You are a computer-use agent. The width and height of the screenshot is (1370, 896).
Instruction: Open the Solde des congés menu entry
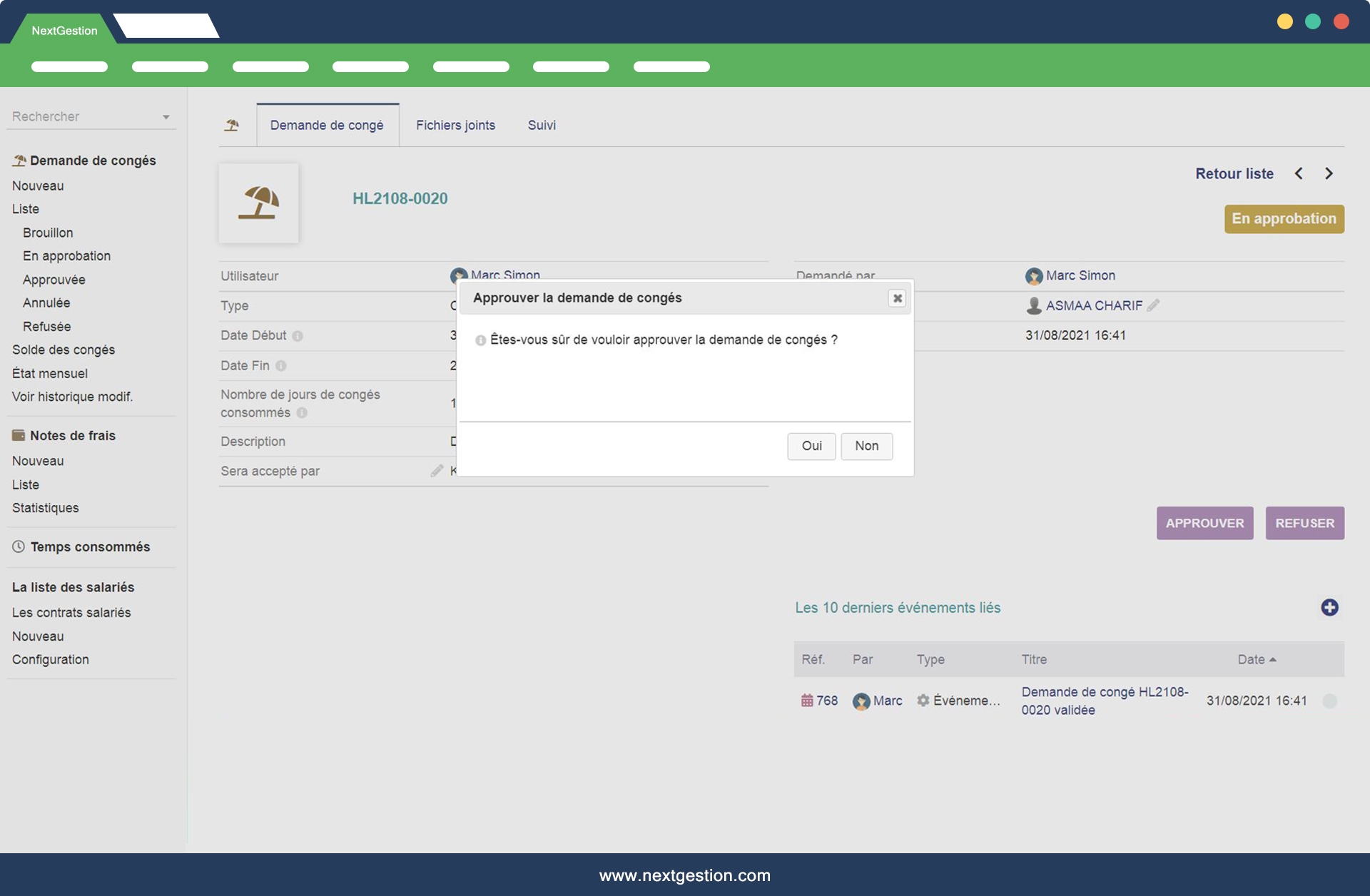pyautogui.click(x=64, y=350)
